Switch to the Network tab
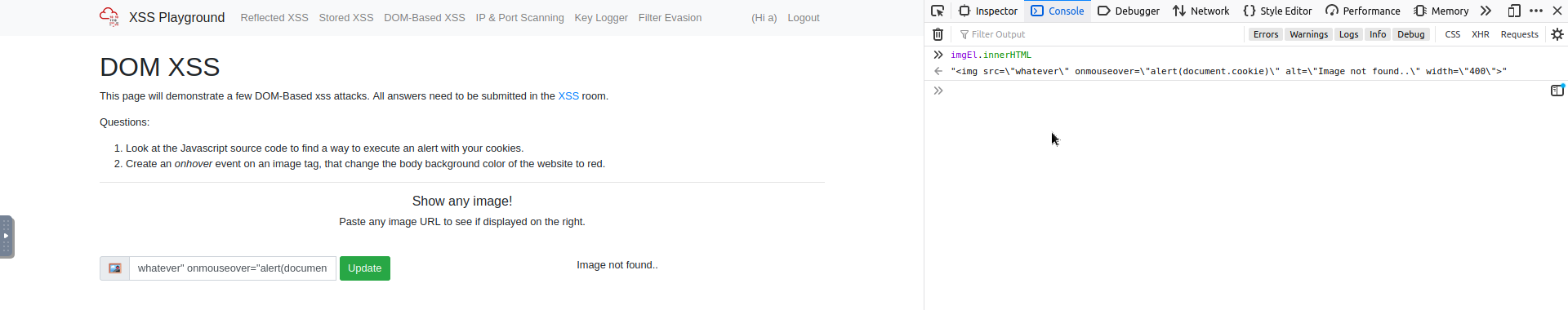The width and height of the screenshot is (1568, 310). point(1201,11)
